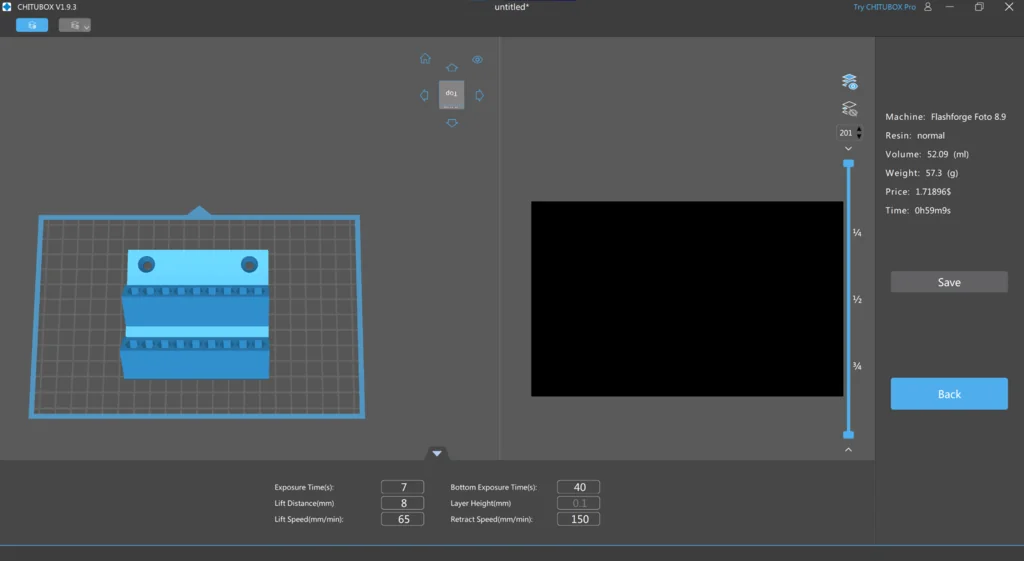Viewport: 1024px width, 561px height.
Task: Click the up arrow above the view cube
Action: click(451, 68)
